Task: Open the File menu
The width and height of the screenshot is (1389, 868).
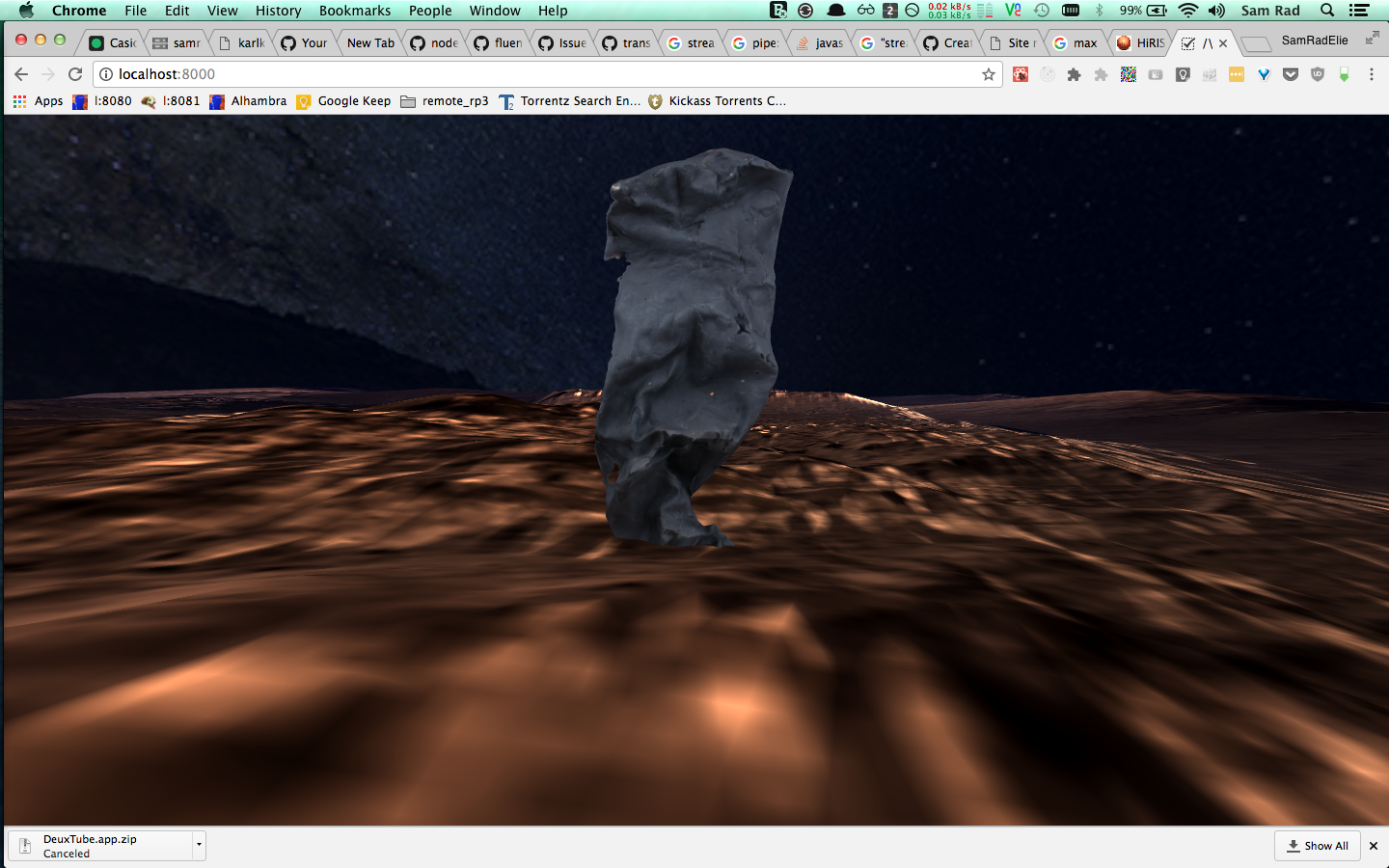Action: [x=136, y=11]
